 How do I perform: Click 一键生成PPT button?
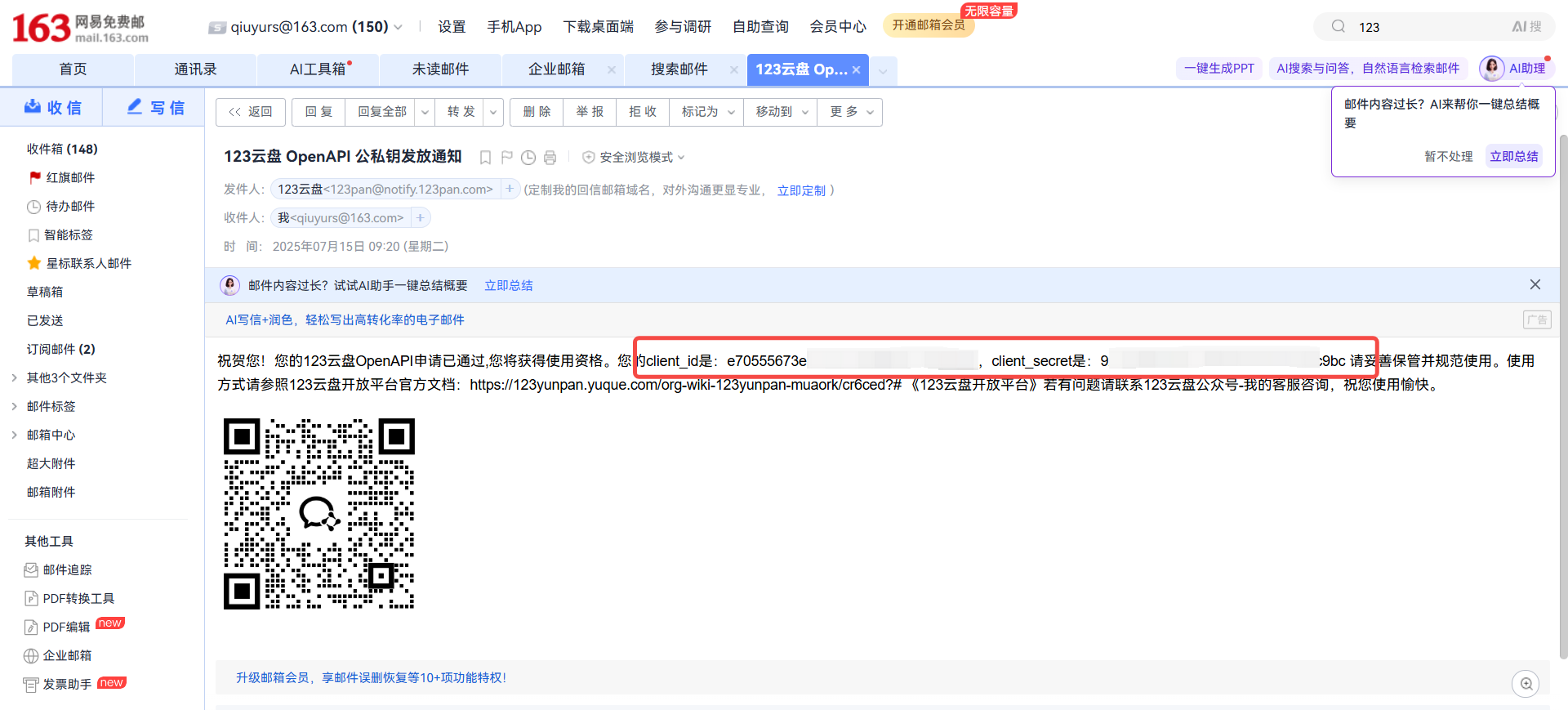1219,69
